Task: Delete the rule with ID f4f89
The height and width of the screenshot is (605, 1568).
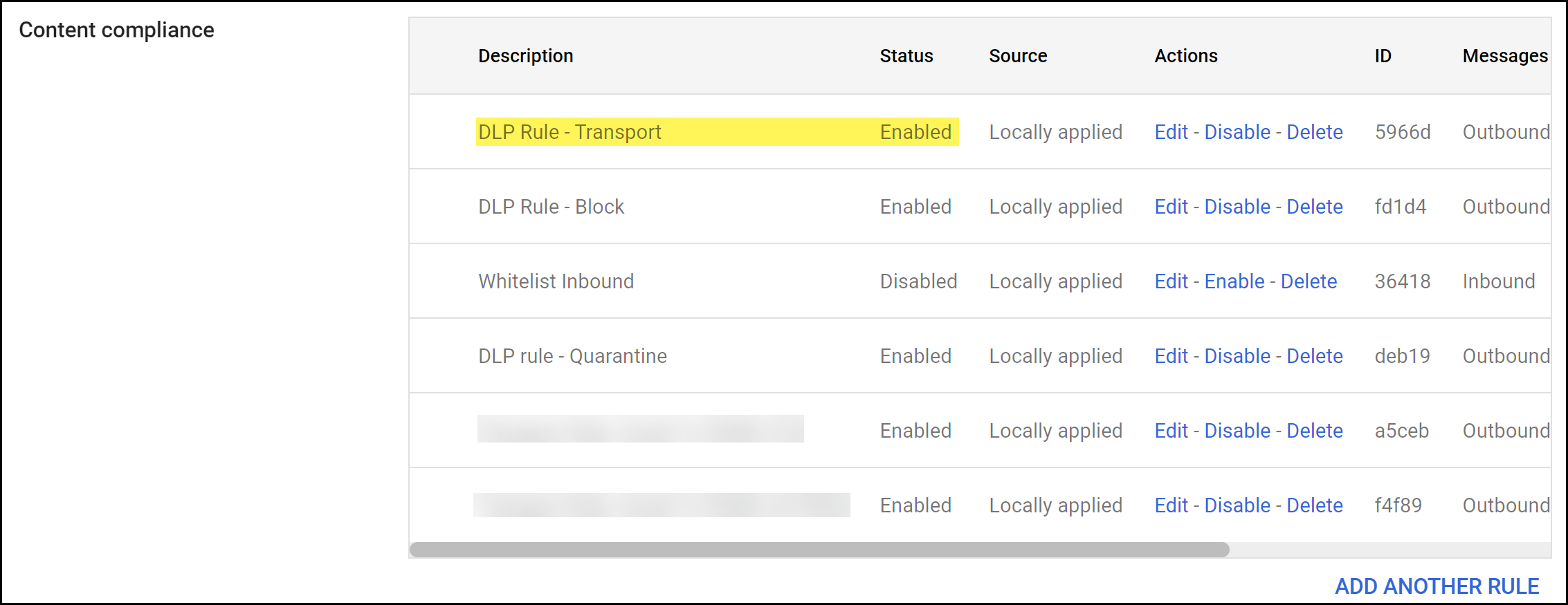Action: point(1314,505)
